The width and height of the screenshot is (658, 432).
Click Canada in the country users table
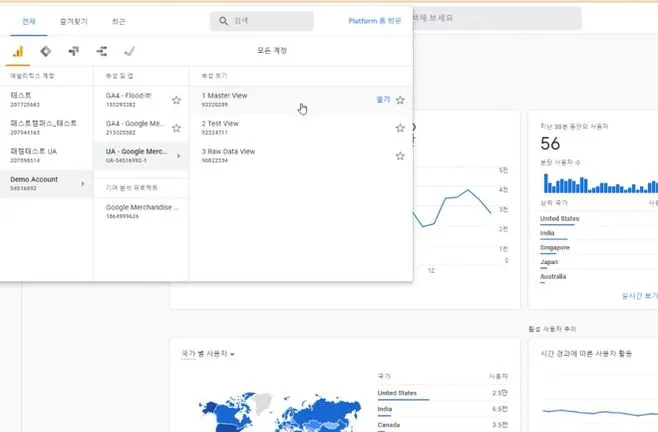[x=389, y=425]
